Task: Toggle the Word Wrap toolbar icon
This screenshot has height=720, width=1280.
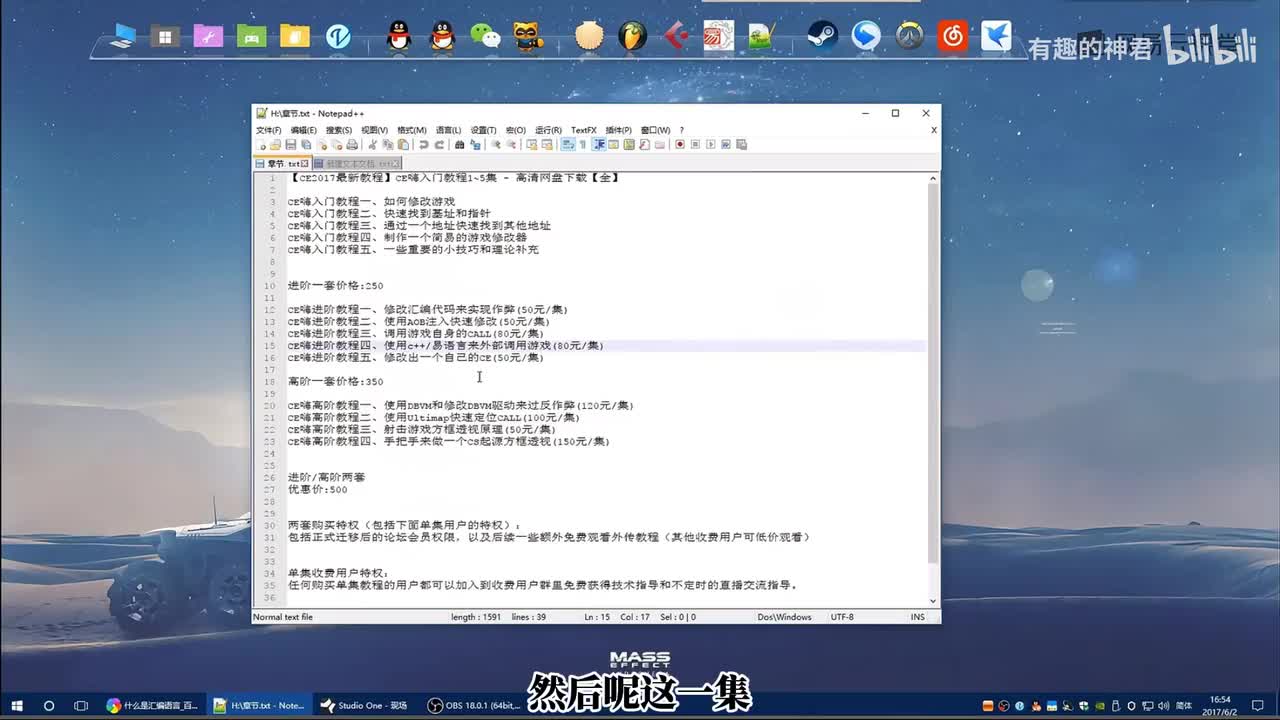Action: point(568,144)
